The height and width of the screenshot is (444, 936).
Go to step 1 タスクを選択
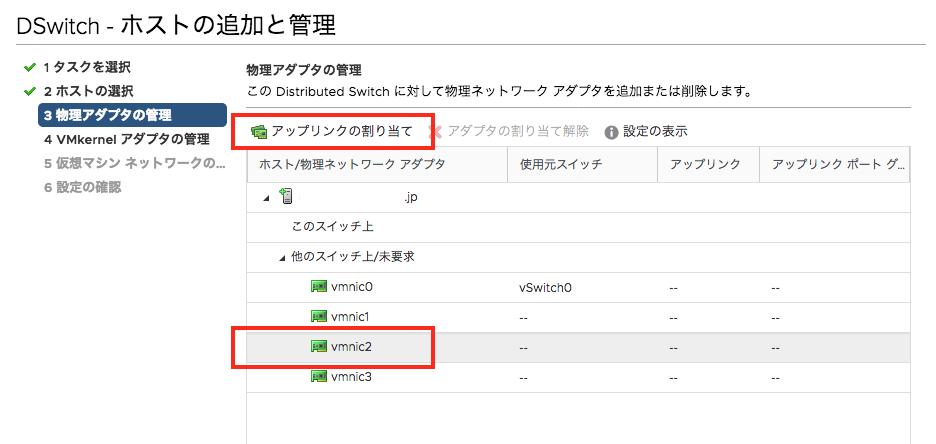point(87,67)
